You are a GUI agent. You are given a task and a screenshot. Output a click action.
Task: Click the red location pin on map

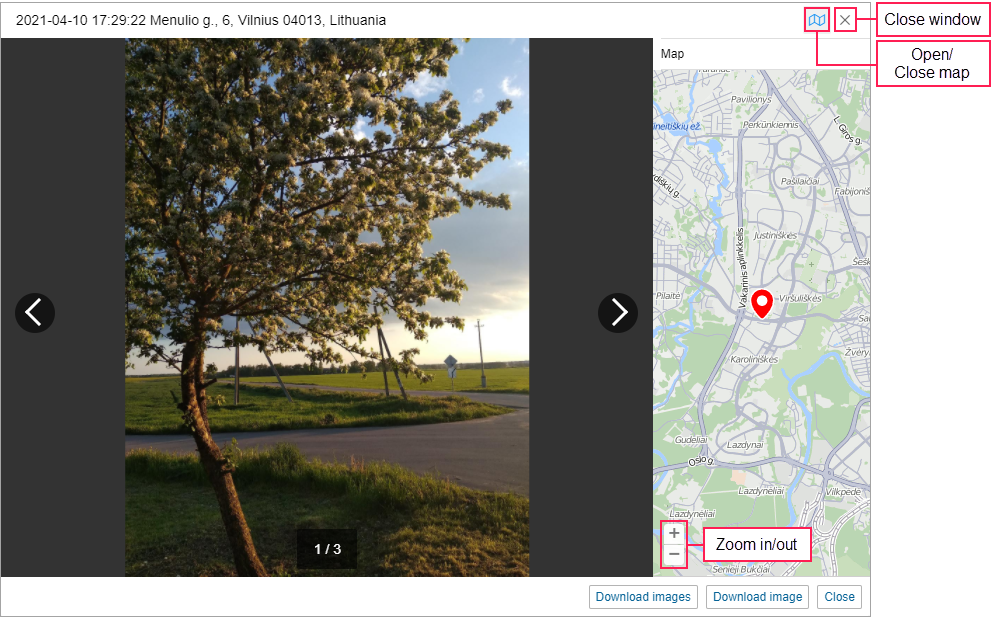tap(762, 303)
